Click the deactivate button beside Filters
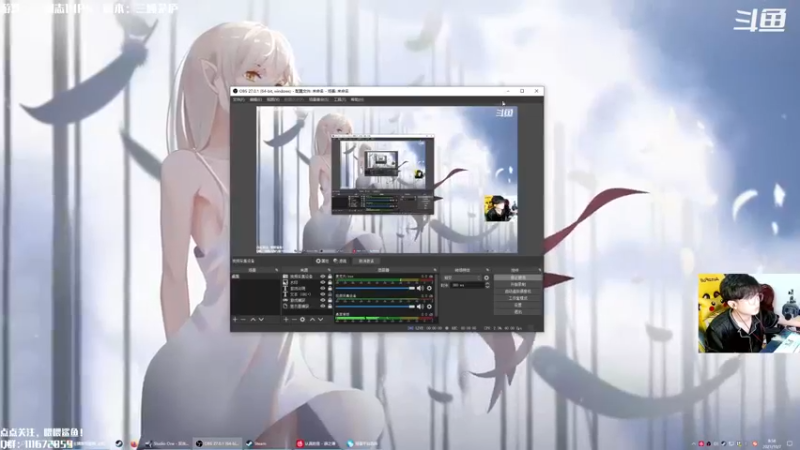 coord(366,261)
